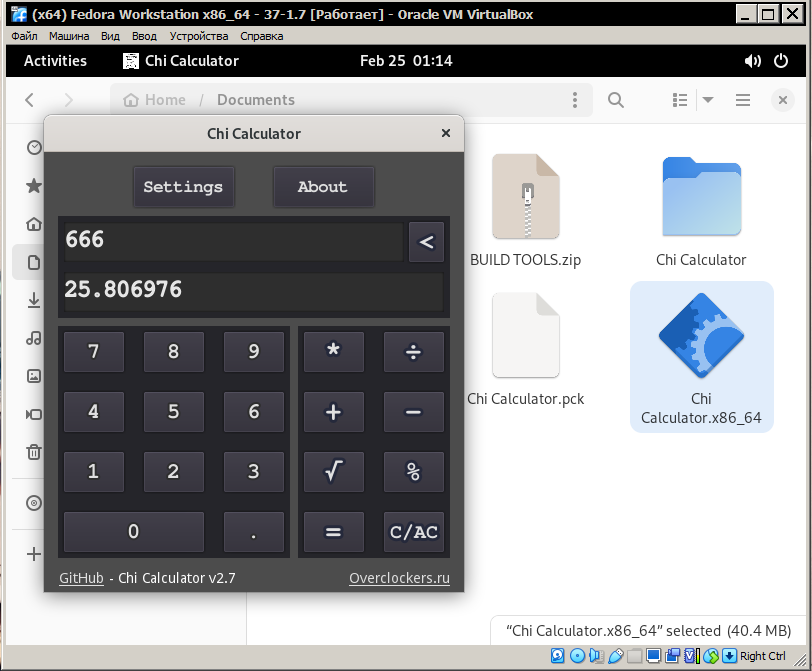
Task: Open the Overclockers.ru link
Action: [x=399, y=578]
